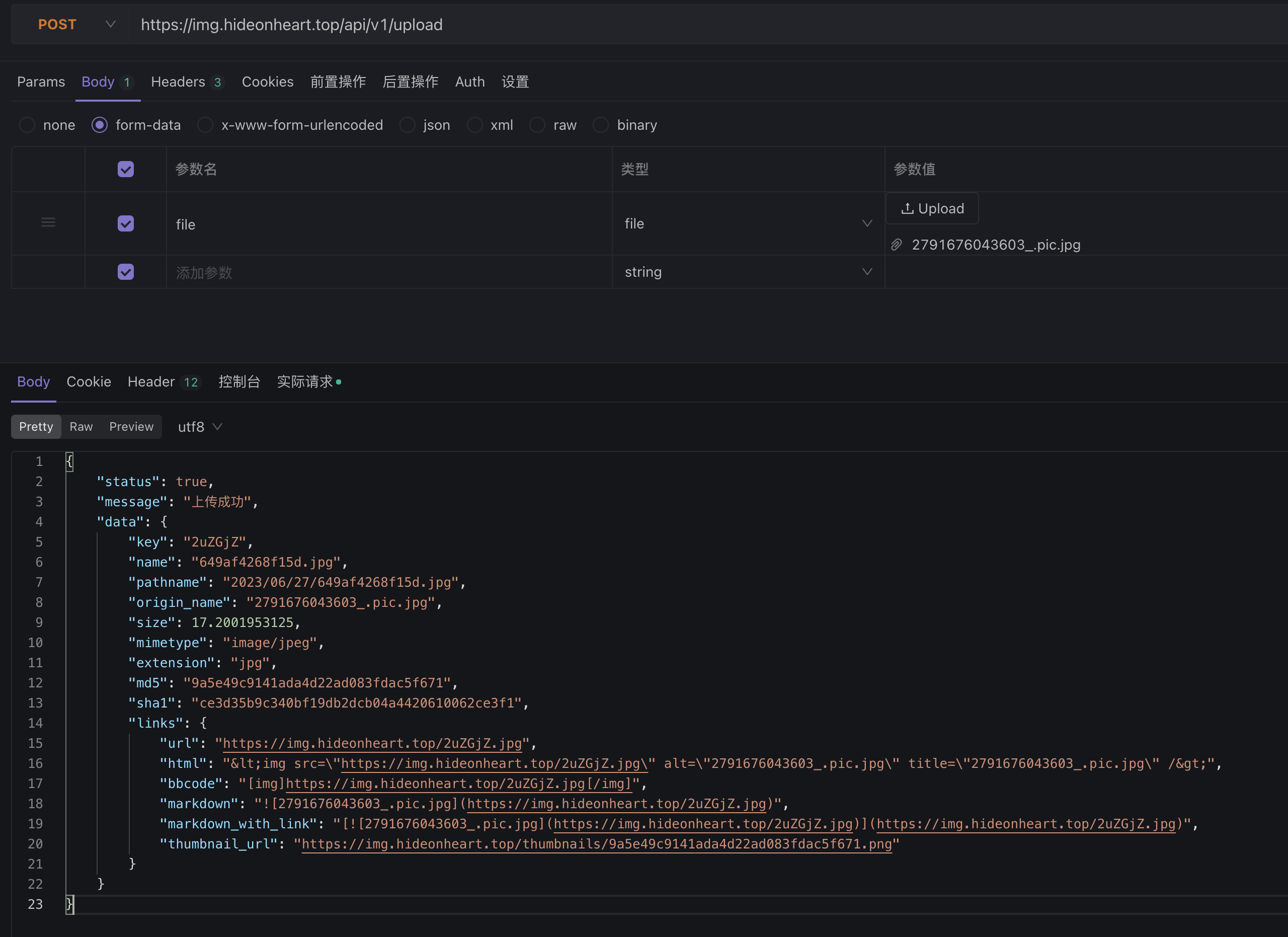Select the xml body radio button
The height and width of the screenshot is (937, 1288).
475,125
